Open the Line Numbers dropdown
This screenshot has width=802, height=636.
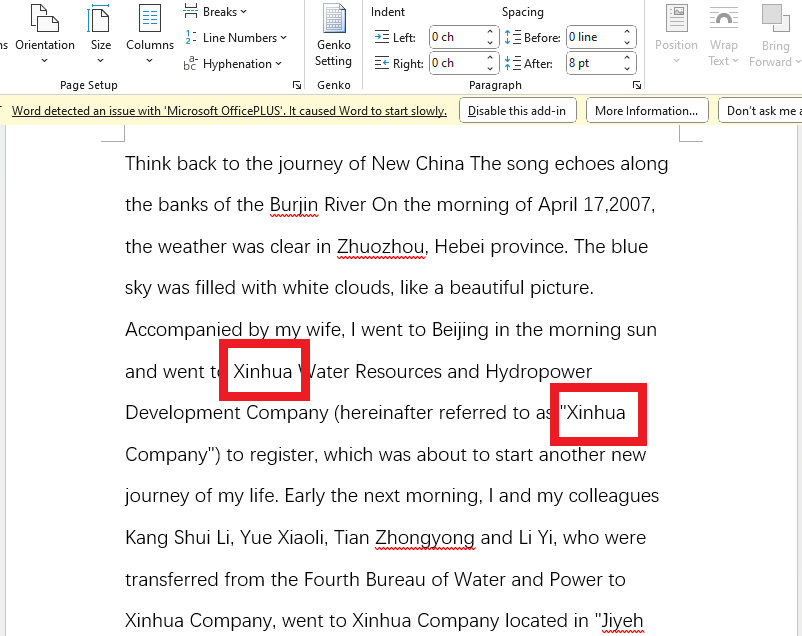[235, 37]
